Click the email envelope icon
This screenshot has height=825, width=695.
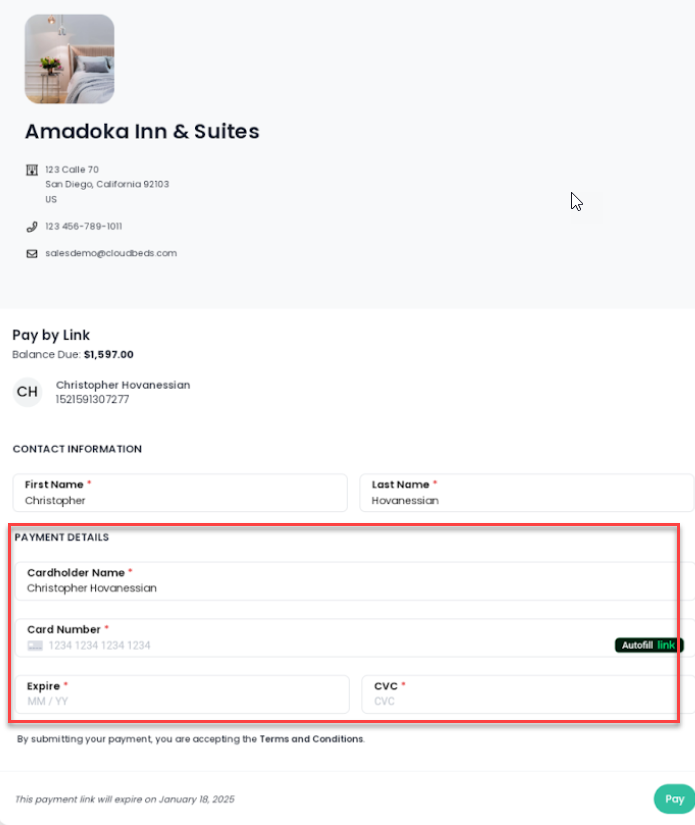point(32,254)
